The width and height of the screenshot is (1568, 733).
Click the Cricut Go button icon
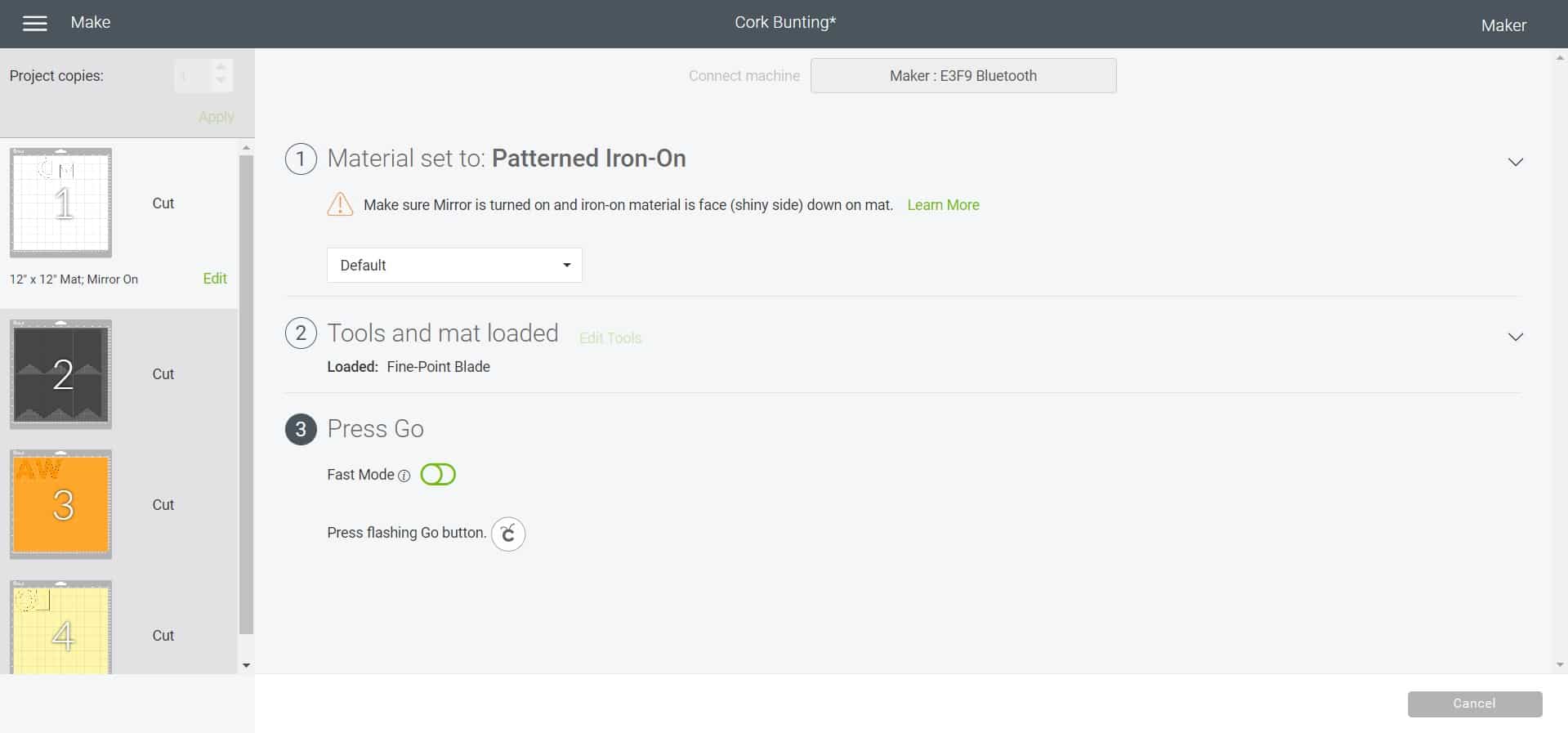(x=508, y=534)
